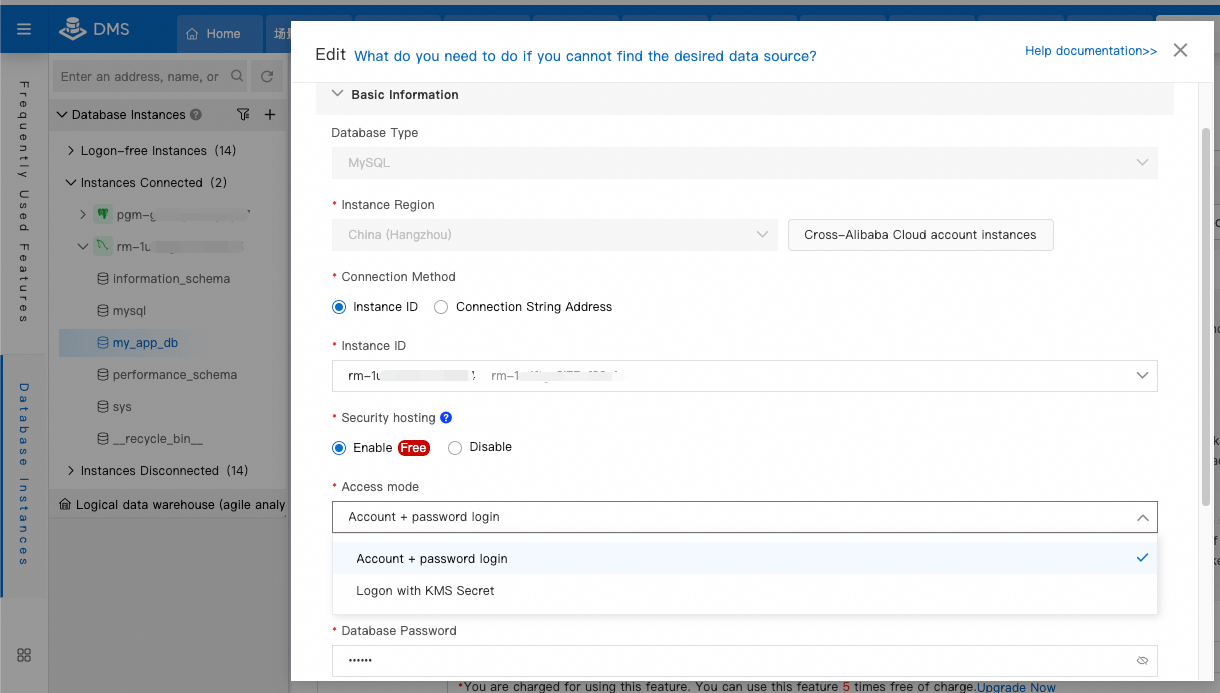Click the database icon beside __recycle_bin__
Image resolution: width=1220 pixels, height=693 pixels.
tap(102, 439)
